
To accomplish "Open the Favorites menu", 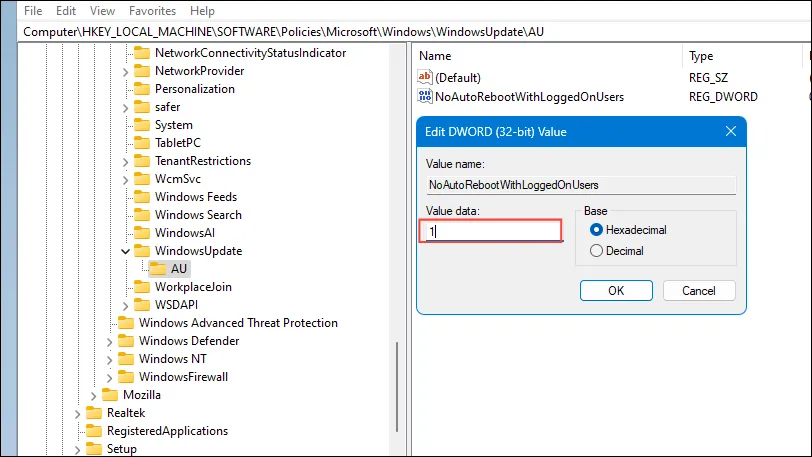I will pos(152,10).
